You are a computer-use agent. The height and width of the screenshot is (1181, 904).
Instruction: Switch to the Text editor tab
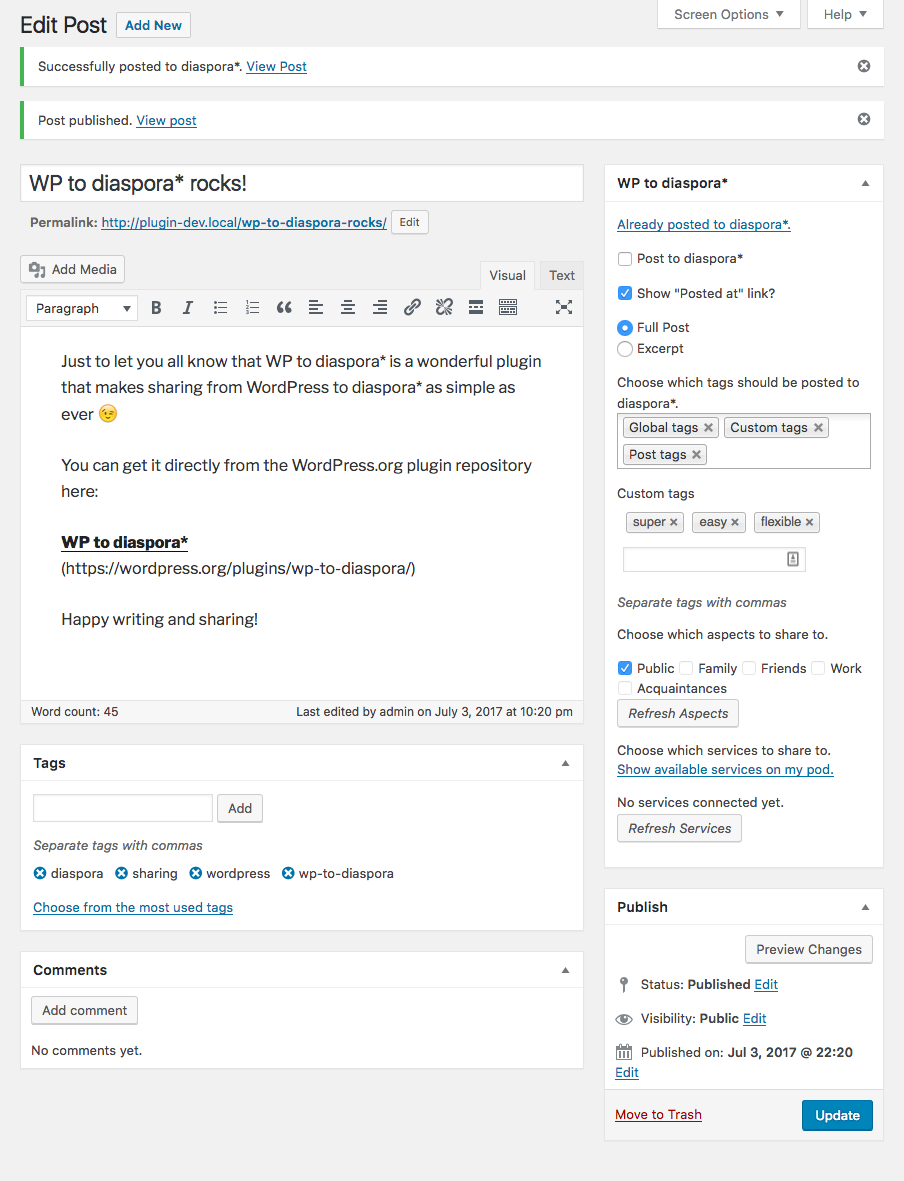point(562,276)
